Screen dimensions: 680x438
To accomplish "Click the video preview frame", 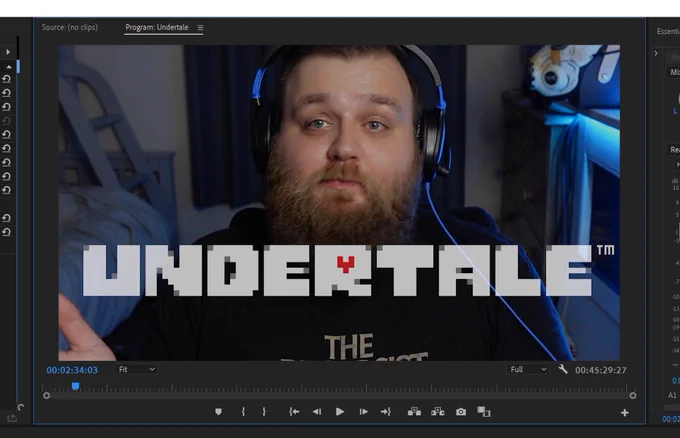I will point(339,203).
